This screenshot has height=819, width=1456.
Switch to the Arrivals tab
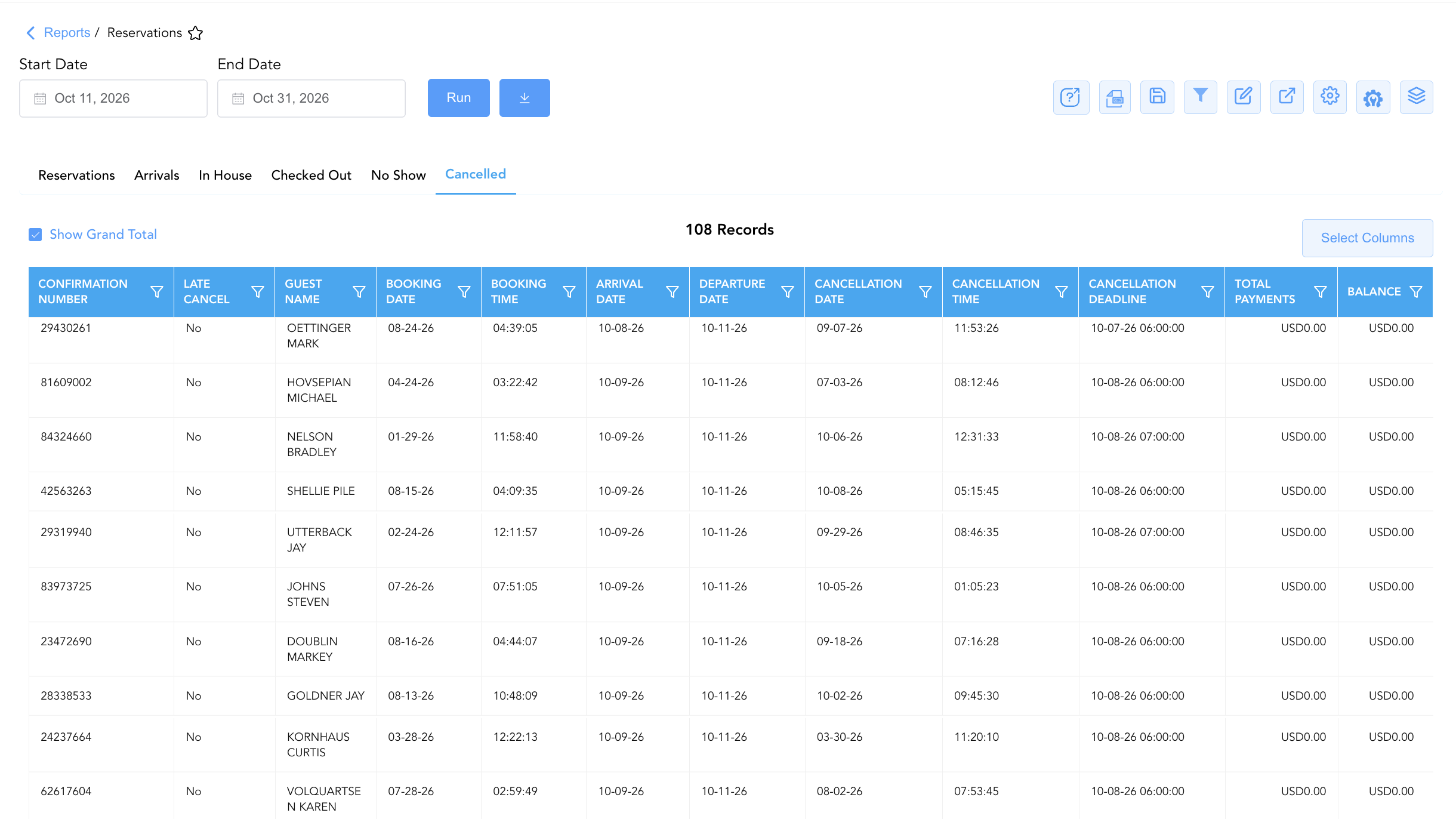156,176
